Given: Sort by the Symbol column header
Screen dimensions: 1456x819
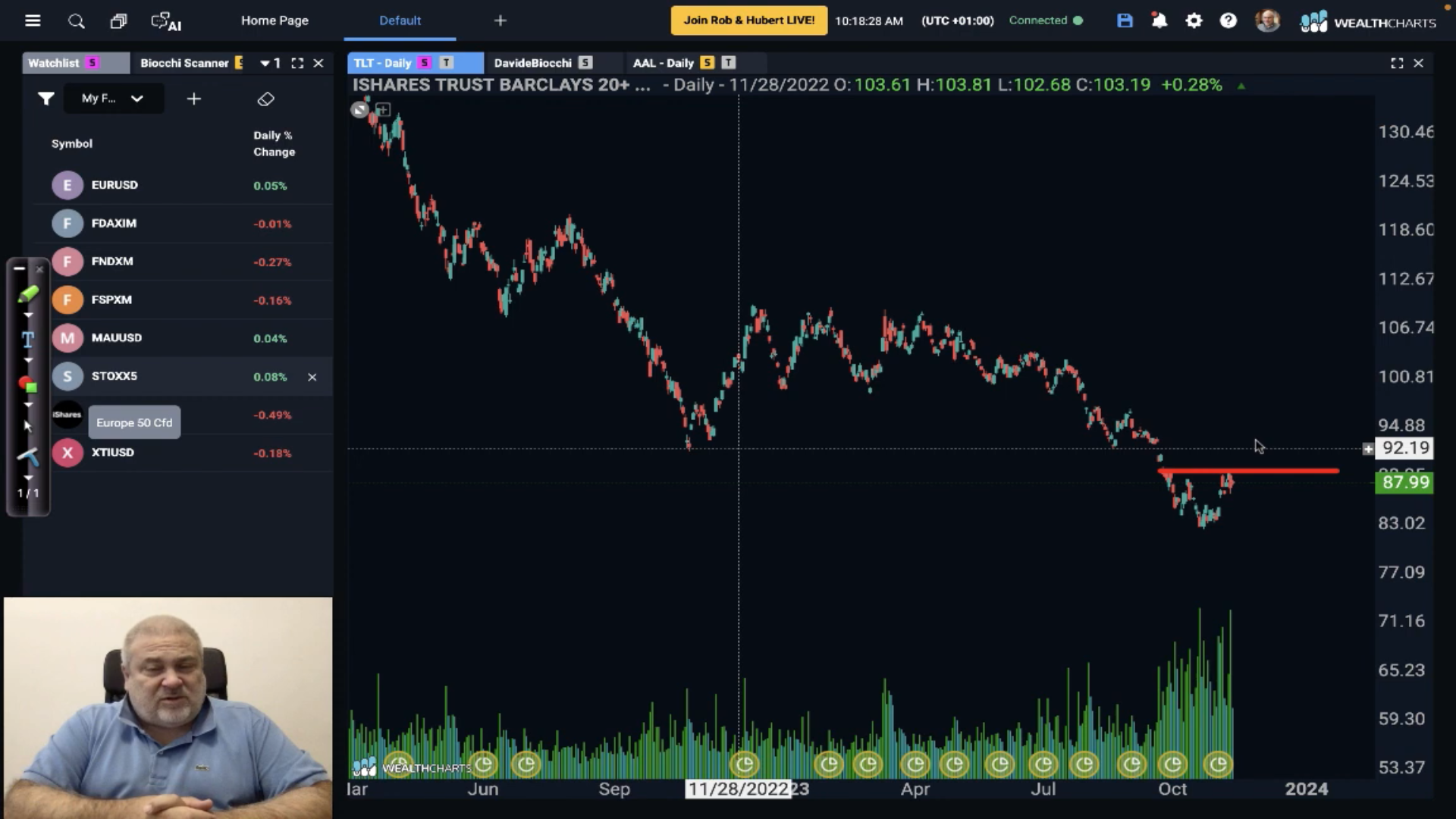Looking at the screenshot, I should [x=72, y=143].
